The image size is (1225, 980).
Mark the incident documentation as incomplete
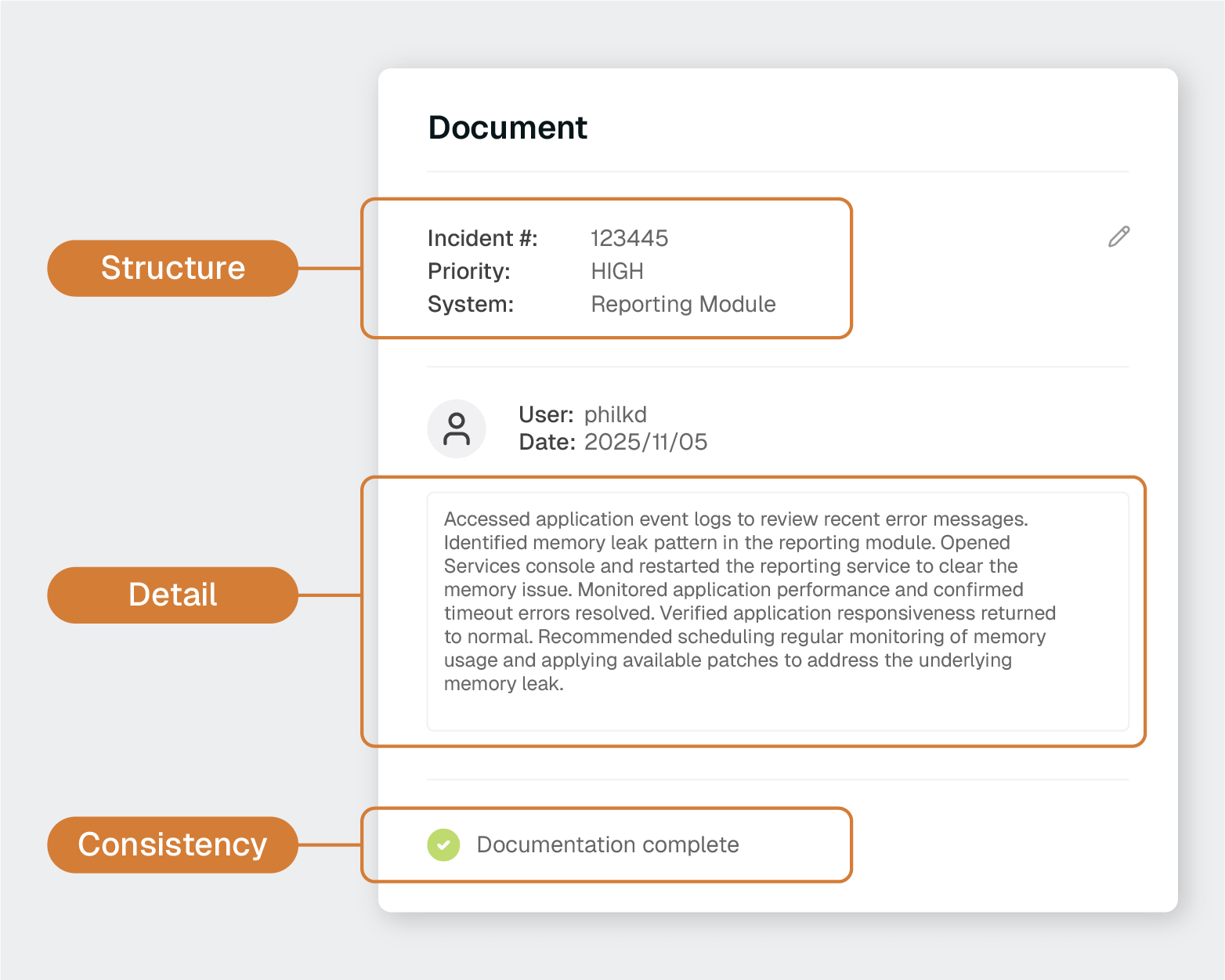443,845
